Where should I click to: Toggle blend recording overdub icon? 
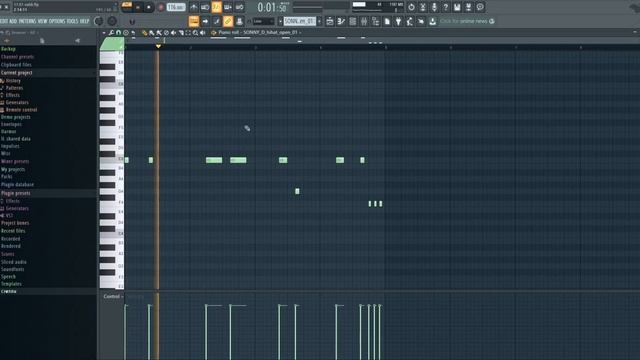coord(228,7)
